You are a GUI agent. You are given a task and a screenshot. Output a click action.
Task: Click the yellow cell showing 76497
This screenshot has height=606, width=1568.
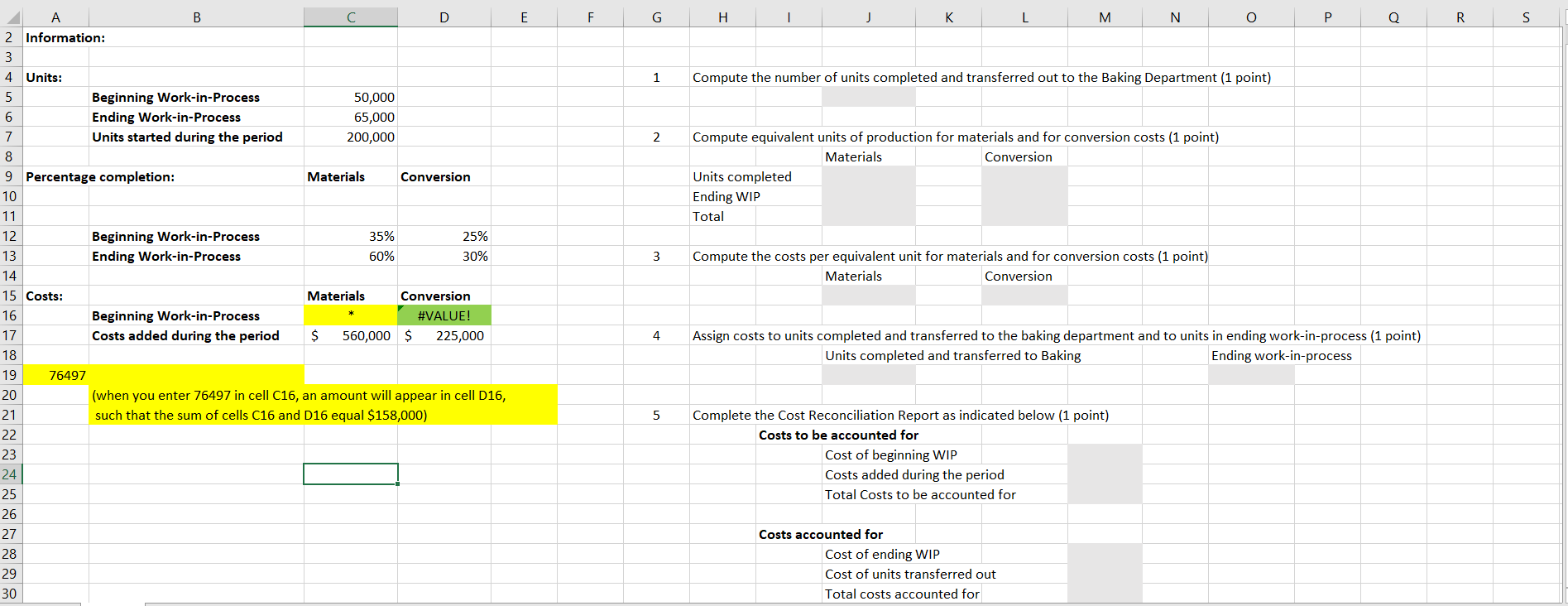55,375
